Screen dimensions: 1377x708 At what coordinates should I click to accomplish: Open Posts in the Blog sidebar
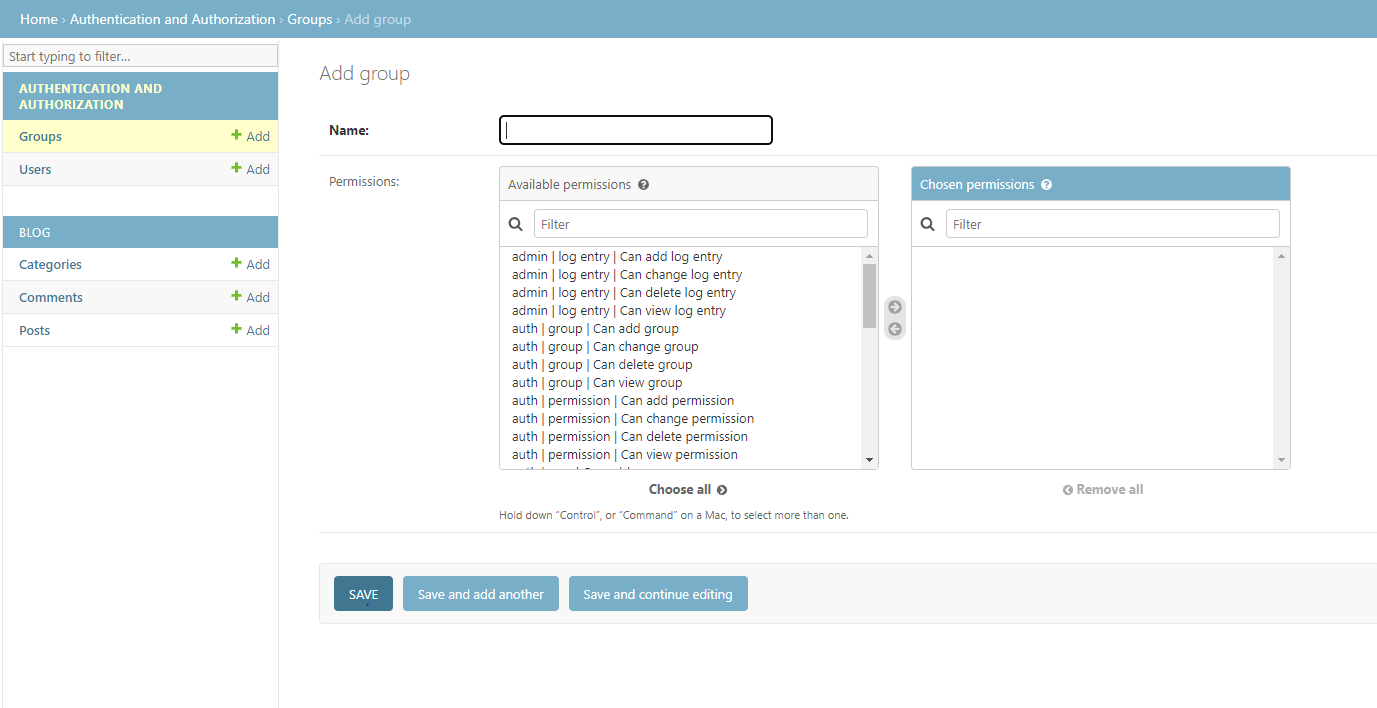35,330
